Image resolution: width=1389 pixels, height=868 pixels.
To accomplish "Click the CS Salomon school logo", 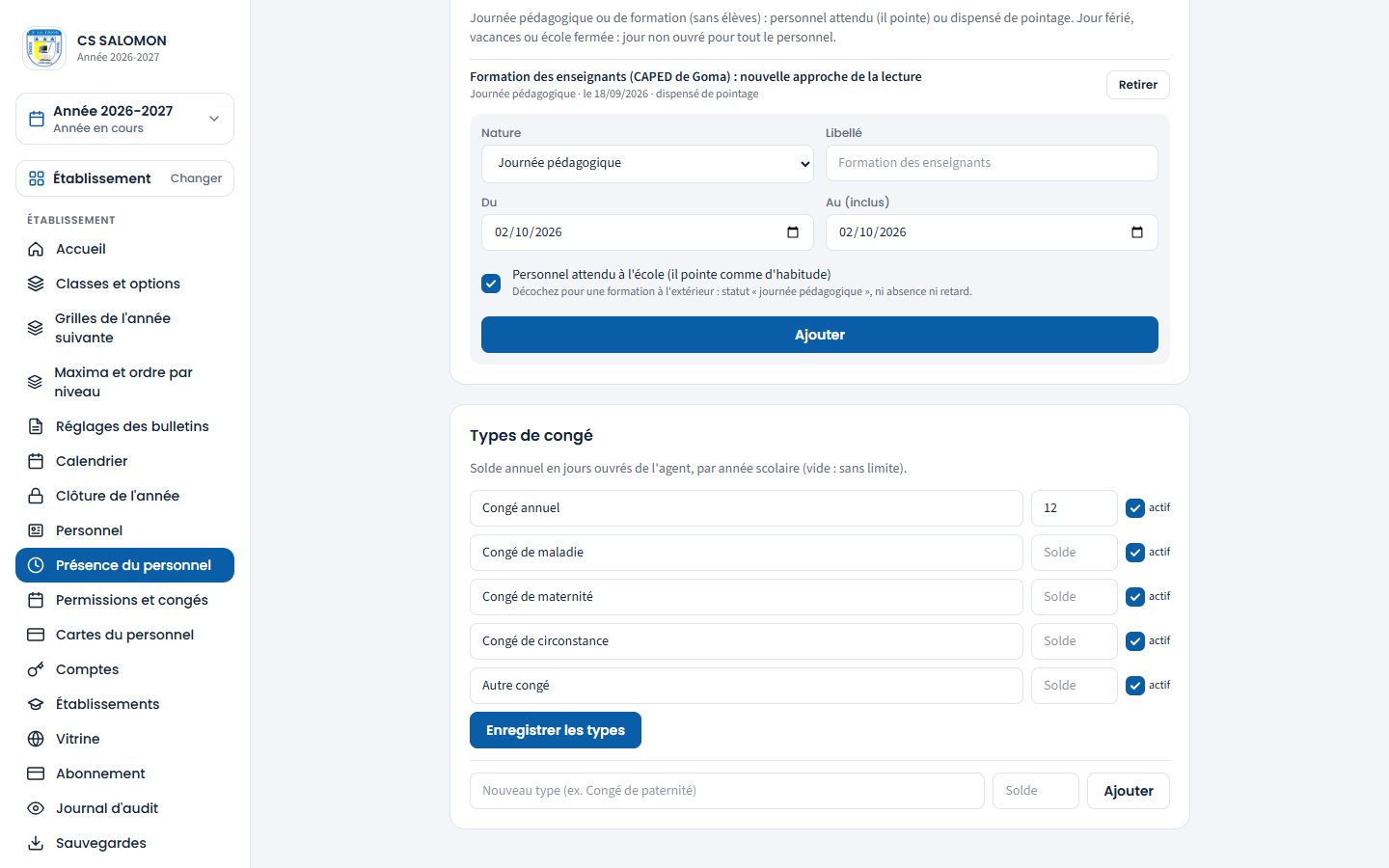I will point(44,48).
